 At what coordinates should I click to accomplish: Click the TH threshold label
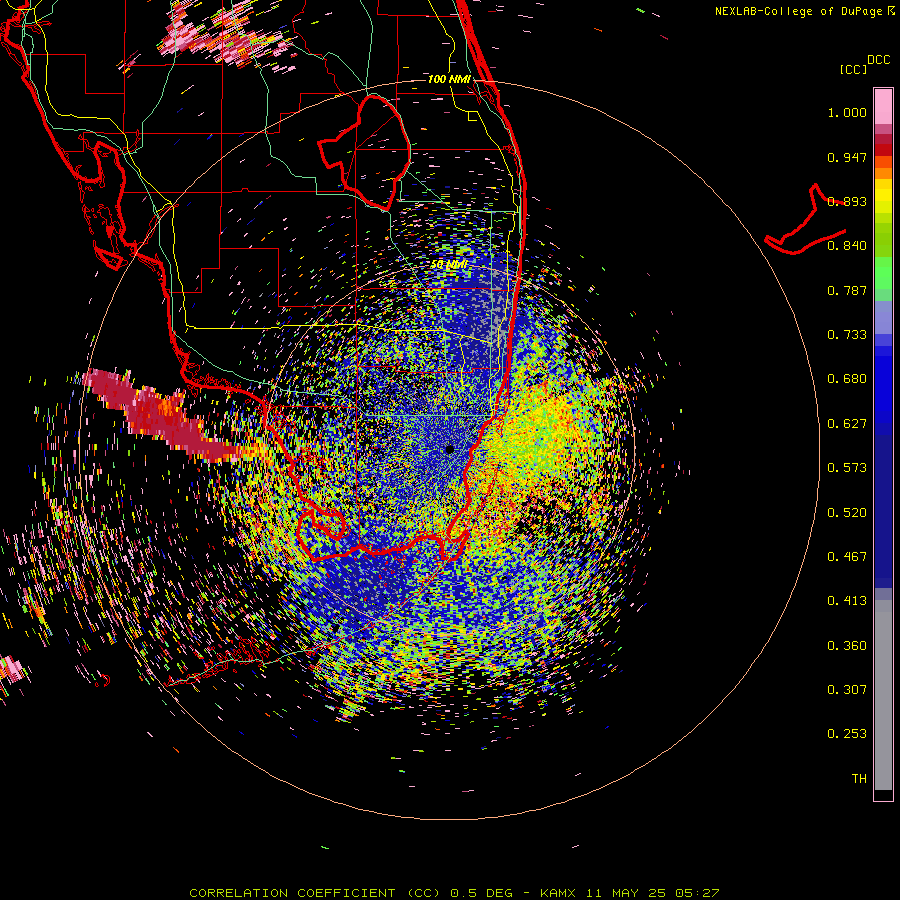[859, 779]
